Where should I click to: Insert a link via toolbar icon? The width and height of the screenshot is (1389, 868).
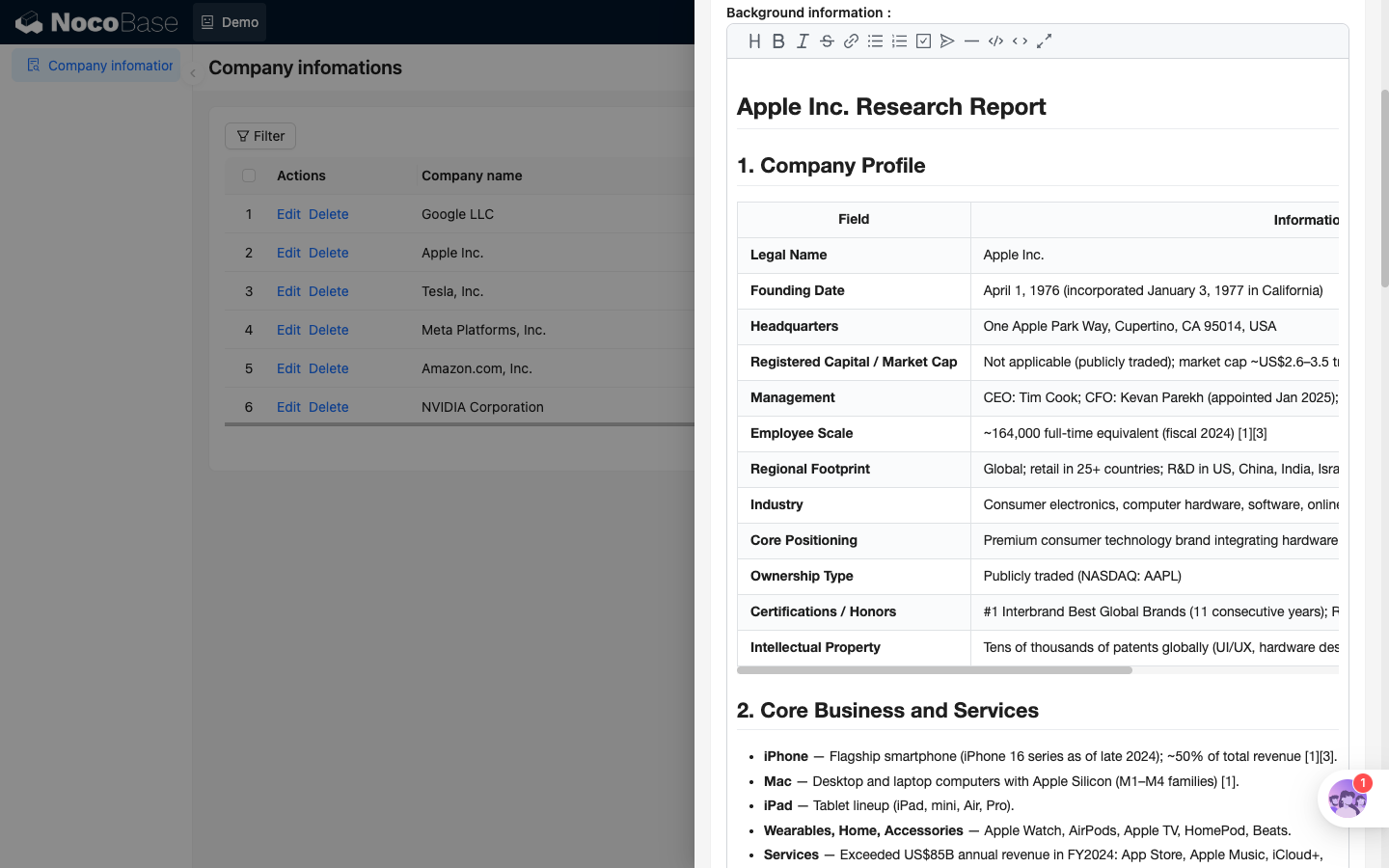tap(851, 41)
